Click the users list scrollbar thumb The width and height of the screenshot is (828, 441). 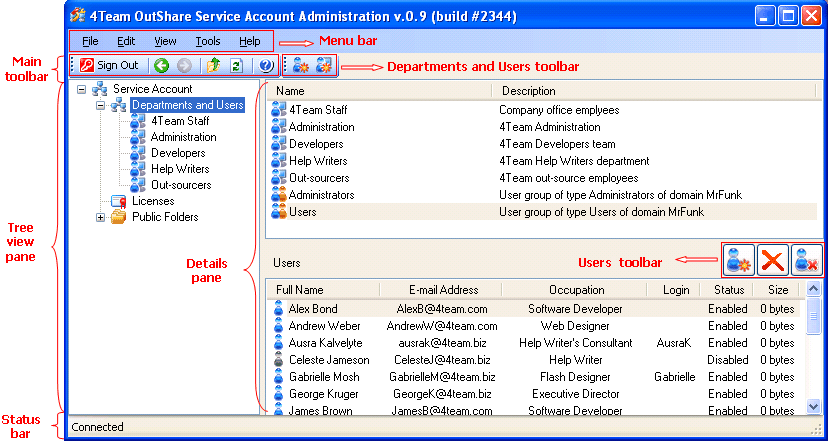[x=814, y=315]
